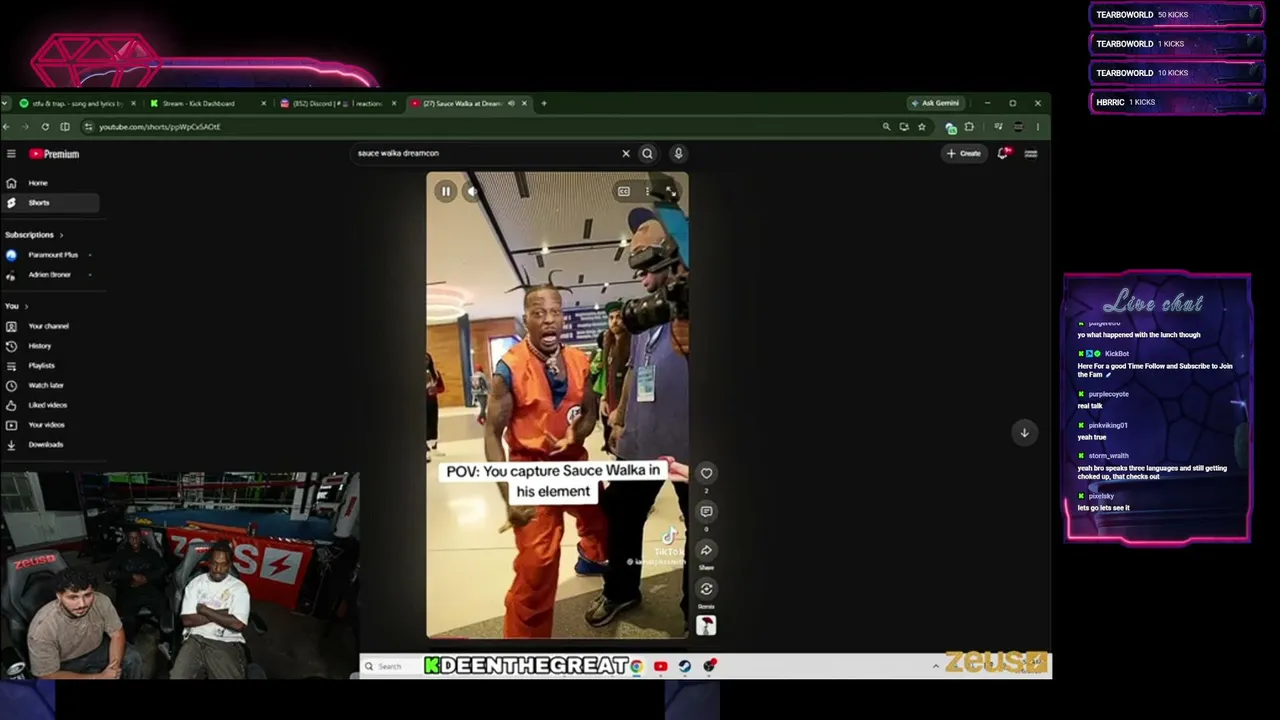1280x720 pixels.
Task: Switch to the Discord browser tab
Action: [x=338, y=103]
